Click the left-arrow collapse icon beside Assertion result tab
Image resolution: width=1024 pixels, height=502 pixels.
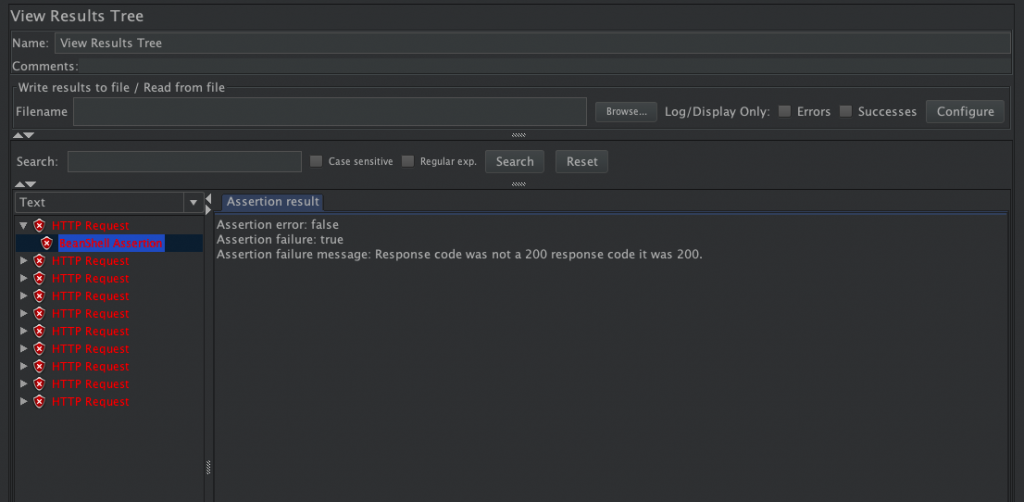click(208, 203)
